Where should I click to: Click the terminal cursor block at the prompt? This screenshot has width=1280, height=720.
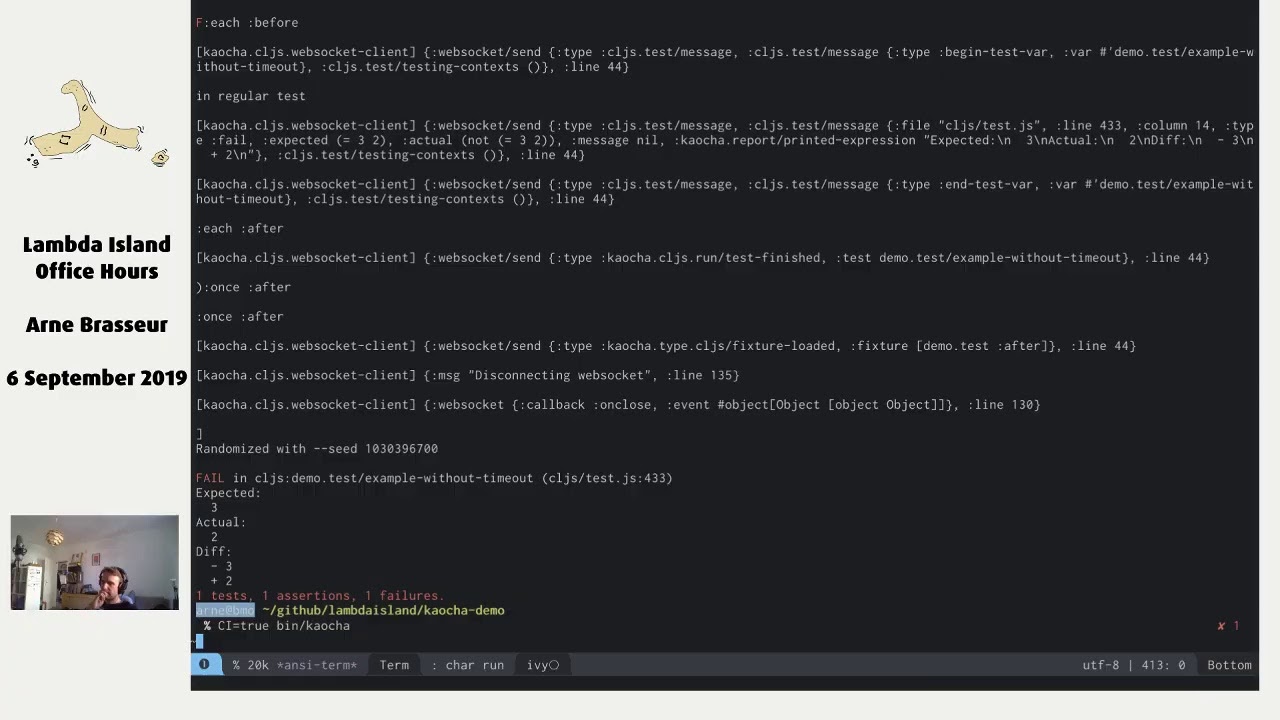pos(200,641)
